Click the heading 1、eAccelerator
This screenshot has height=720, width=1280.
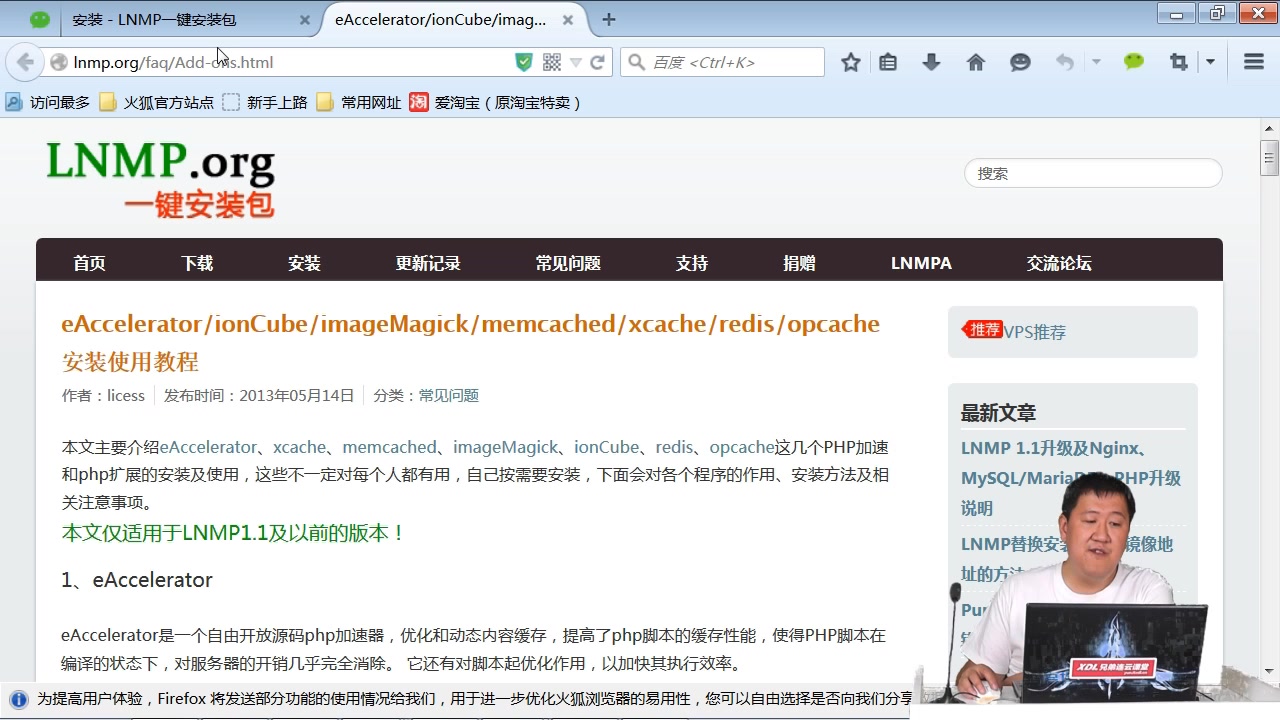click(137, 580)
